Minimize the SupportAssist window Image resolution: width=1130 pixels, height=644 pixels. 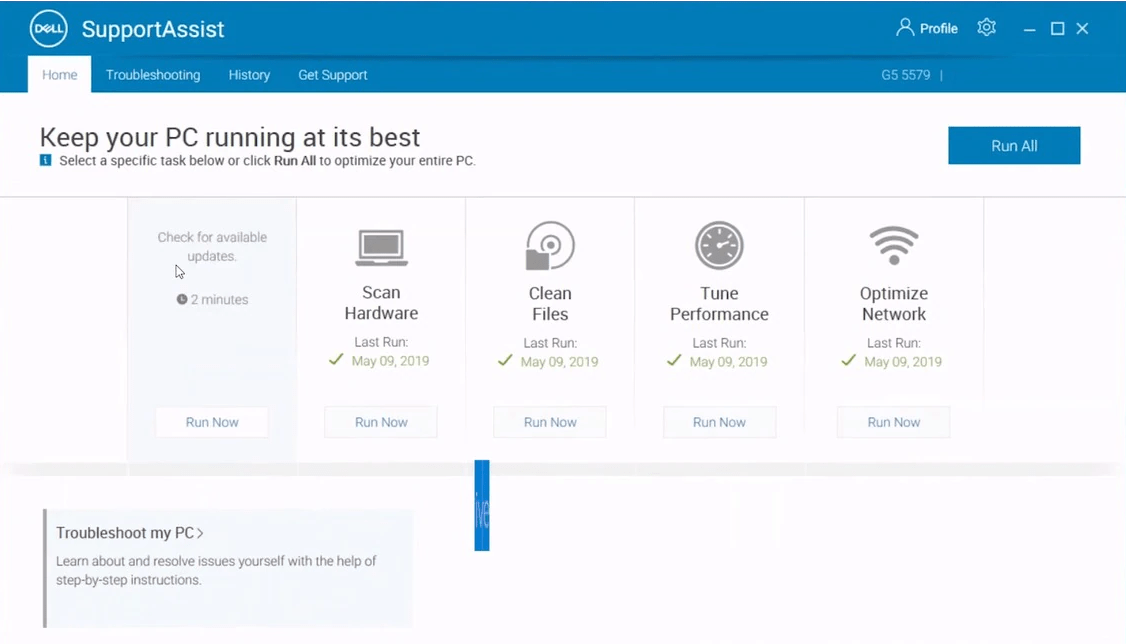pyautogui.click(x=1029, y=29)
